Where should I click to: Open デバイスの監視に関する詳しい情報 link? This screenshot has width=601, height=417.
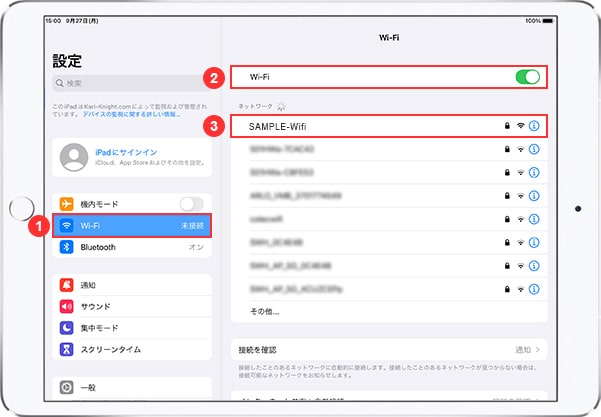[x=131, y=115]
